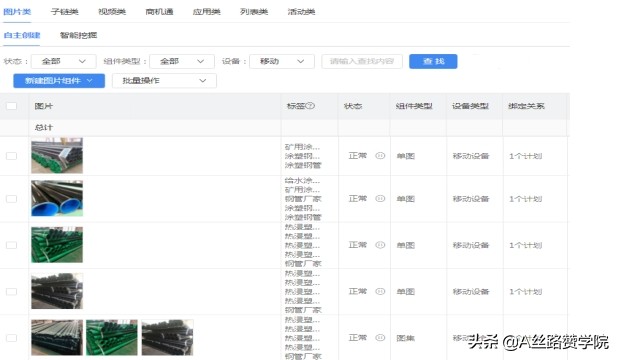This screenshot has width=619, height=360.
Task: Select the 智能挖掘 sub-tab
Action: click(x=78, y=35)
